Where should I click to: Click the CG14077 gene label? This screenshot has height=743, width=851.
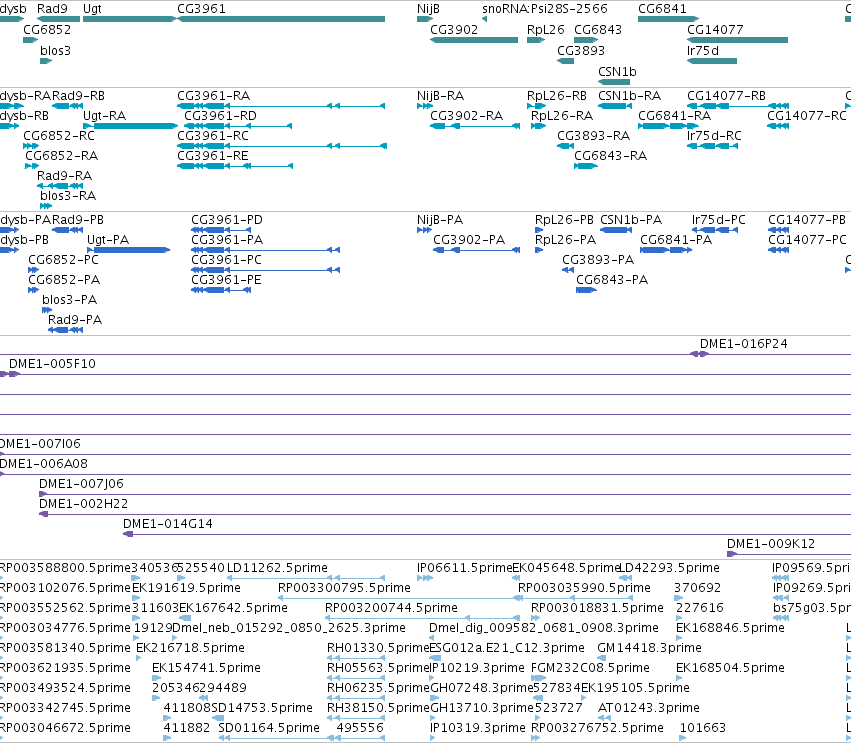pos(715,29)
